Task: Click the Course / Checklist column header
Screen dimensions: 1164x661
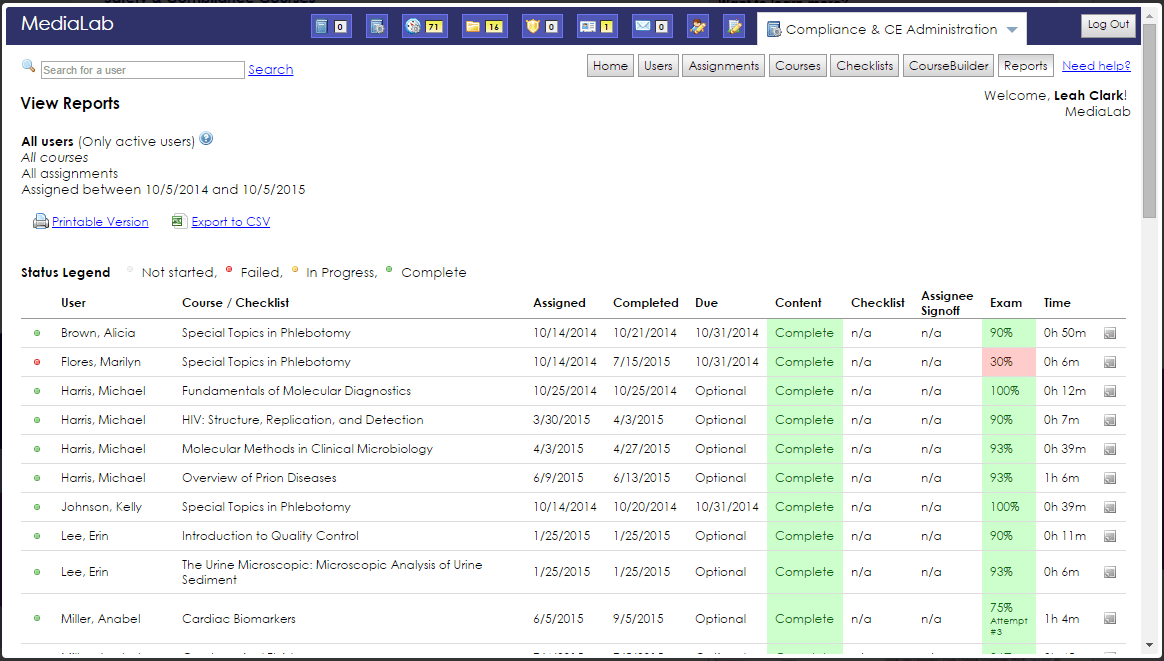Action: tap(236, 303)
